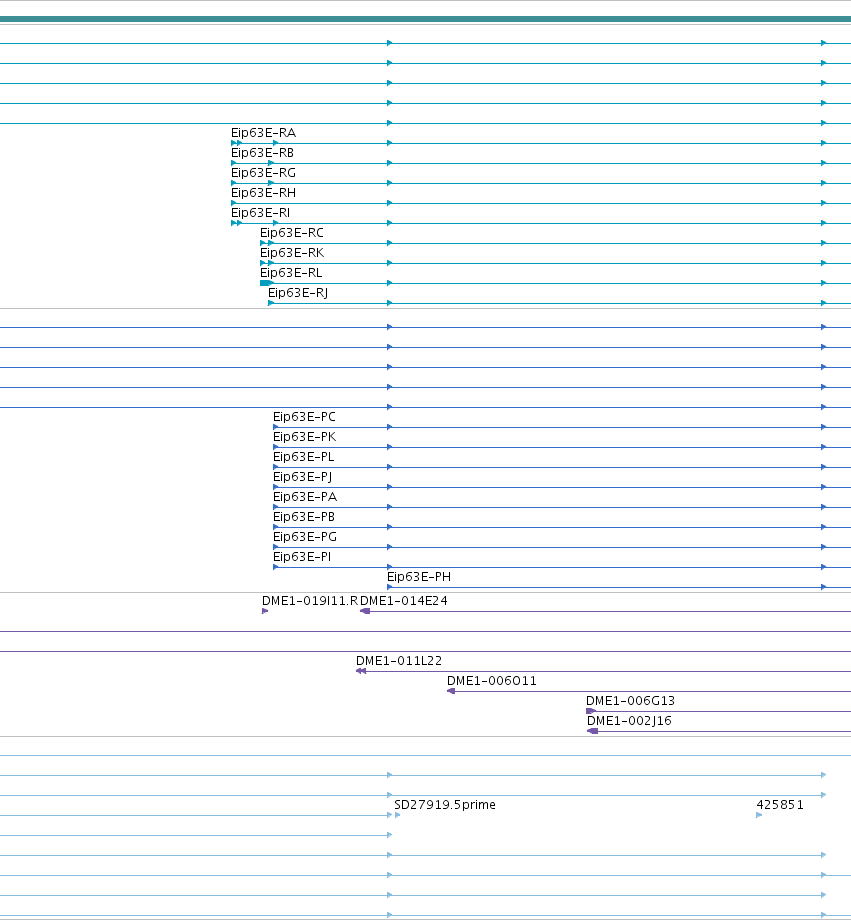The image size is (851, 920).
Task: Select the 425851 feature label
Action: click(x=780, y=804)
